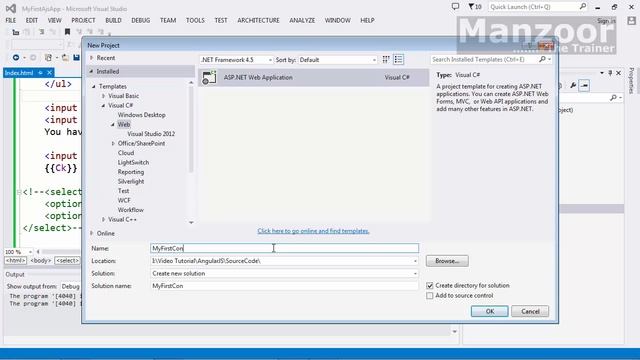This screenshot has width=640, height=360.
Task: Open the PROJECT menu
Action: tap(83, 20)
